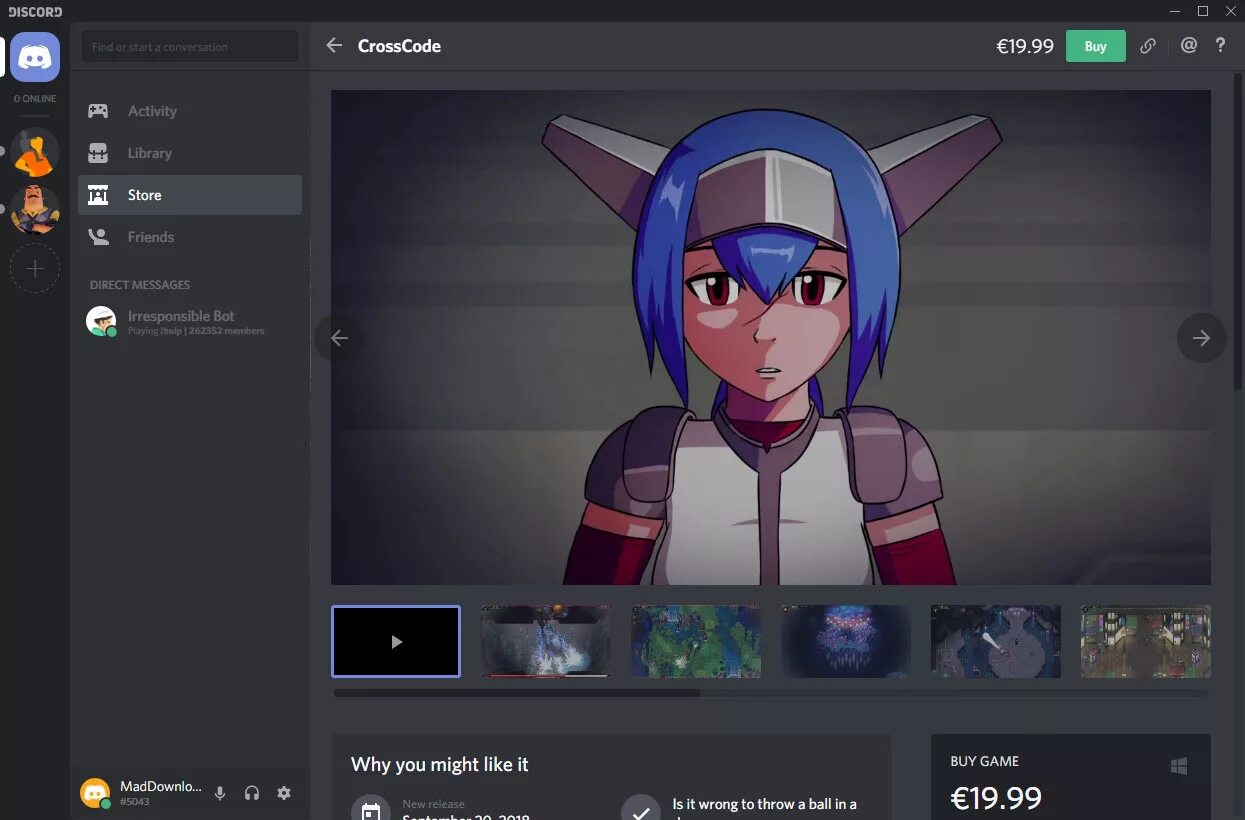Screen dimensions: 1245x820
Task: Click the calendar icon next to New release
Action: pyautogui.click(x=370, y=811)
